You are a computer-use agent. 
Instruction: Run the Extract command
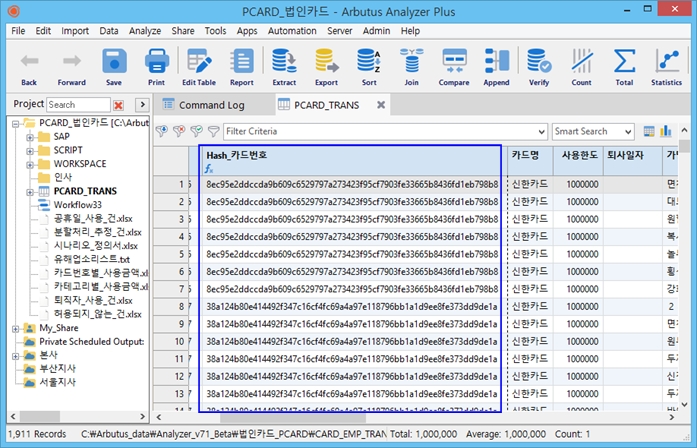pyautogui.click(x=284, y=67)
